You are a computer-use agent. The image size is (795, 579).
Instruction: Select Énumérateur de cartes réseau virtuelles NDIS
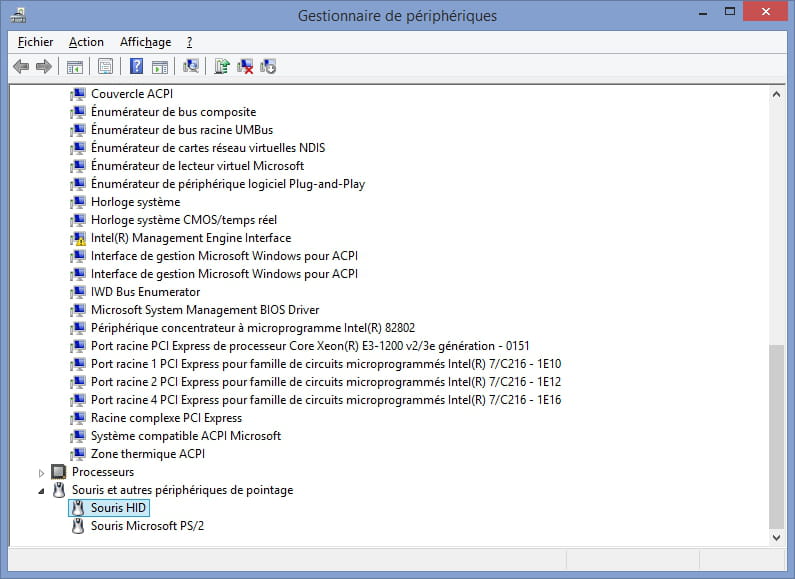click(208, 148)
